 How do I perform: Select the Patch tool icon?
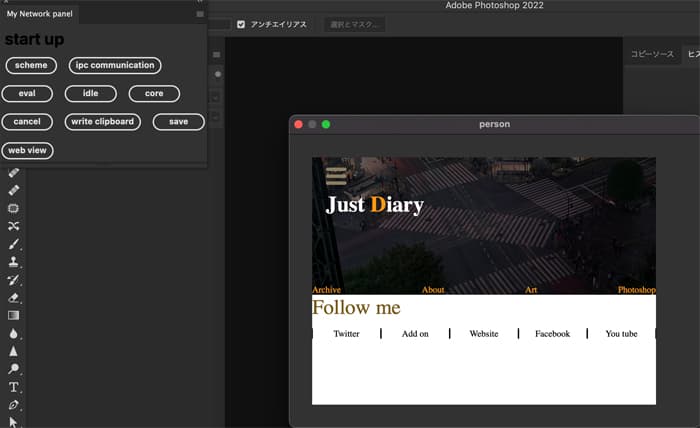(x=13, y=208)
